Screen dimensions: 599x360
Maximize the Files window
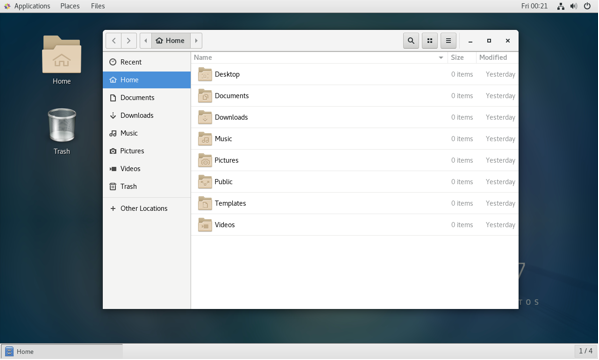[489, 41]
